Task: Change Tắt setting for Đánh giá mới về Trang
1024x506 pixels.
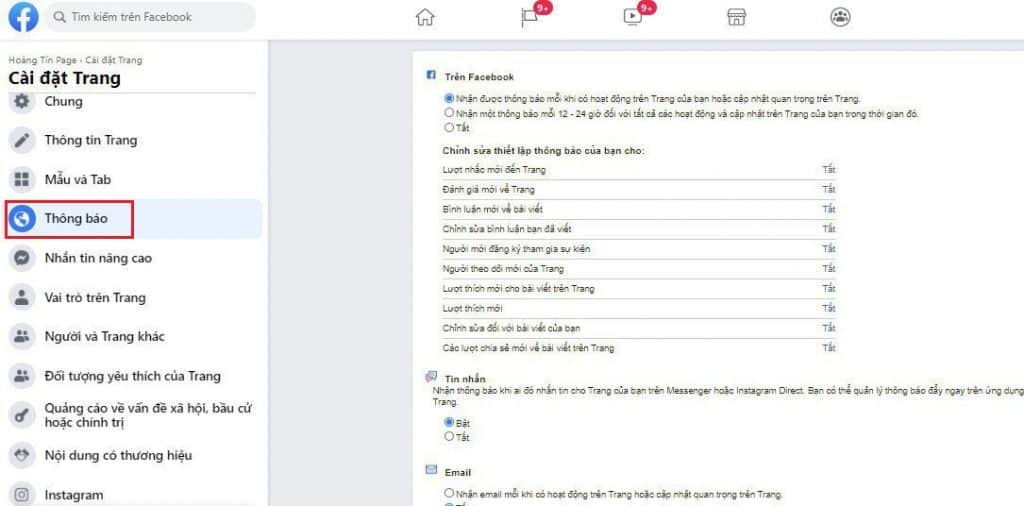Action: point(828,190)
